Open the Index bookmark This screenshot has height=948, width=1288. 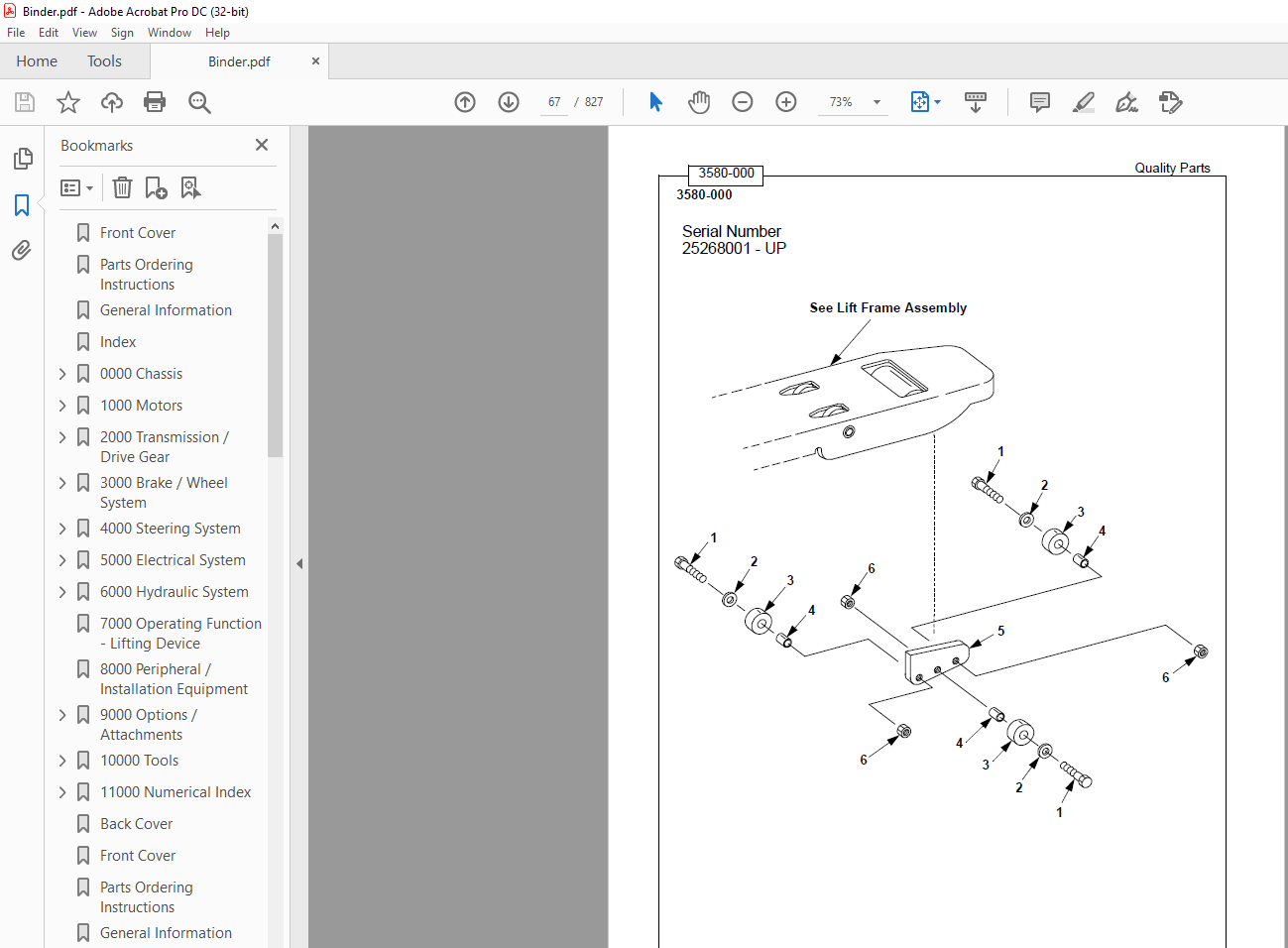click(118, 342)
